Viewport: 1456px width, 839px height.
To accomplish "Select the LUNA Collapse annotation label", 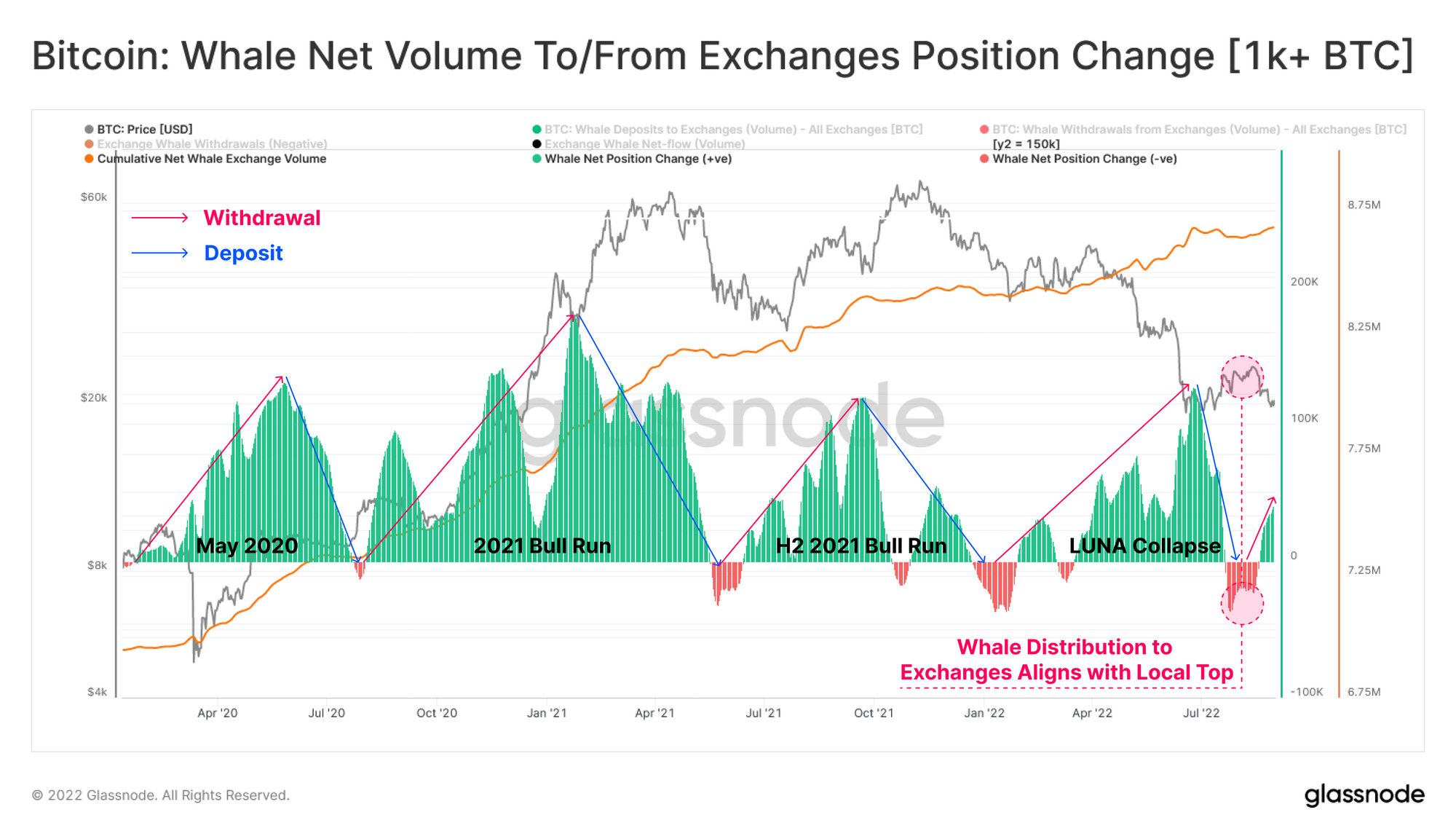I will (x=1144, y=545).
